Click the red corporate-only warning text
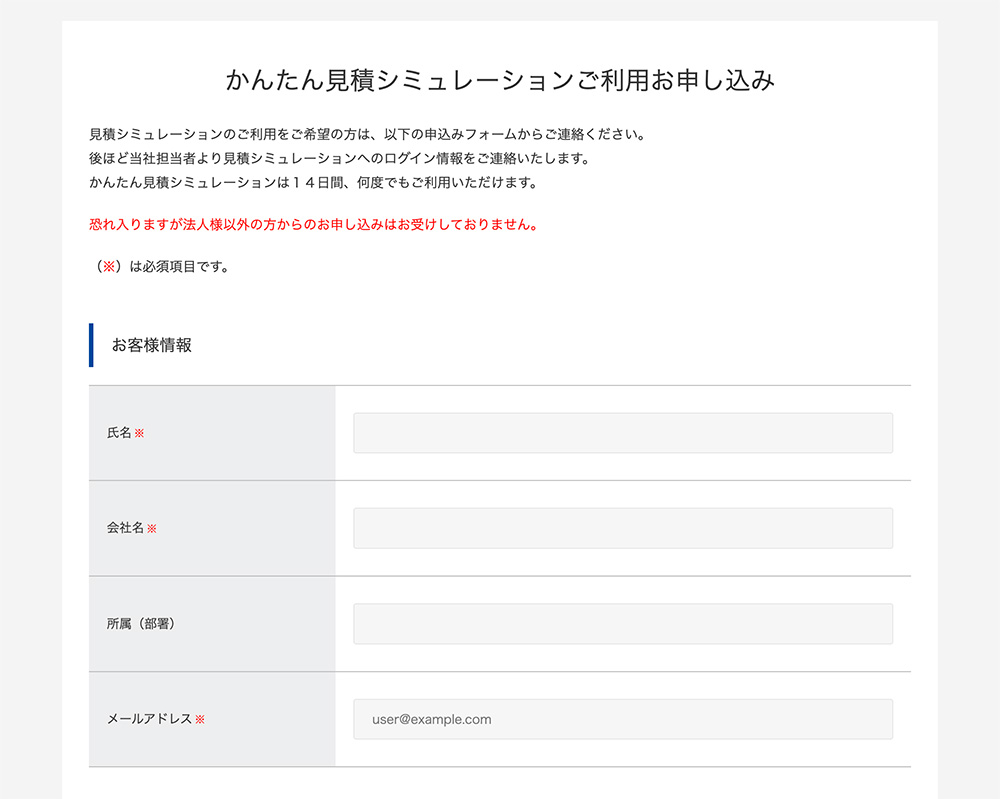Image resolution: width=1000 pixels, height=799 pixels. point(311,225)
